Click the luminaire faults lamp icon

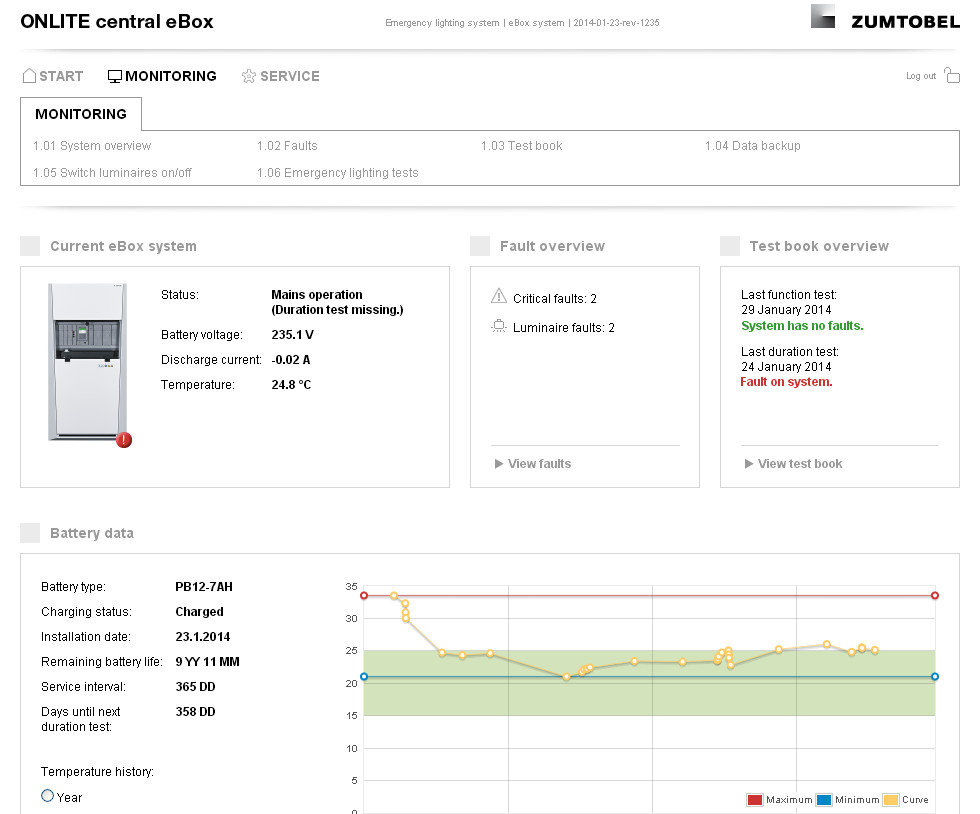point(499,326)
